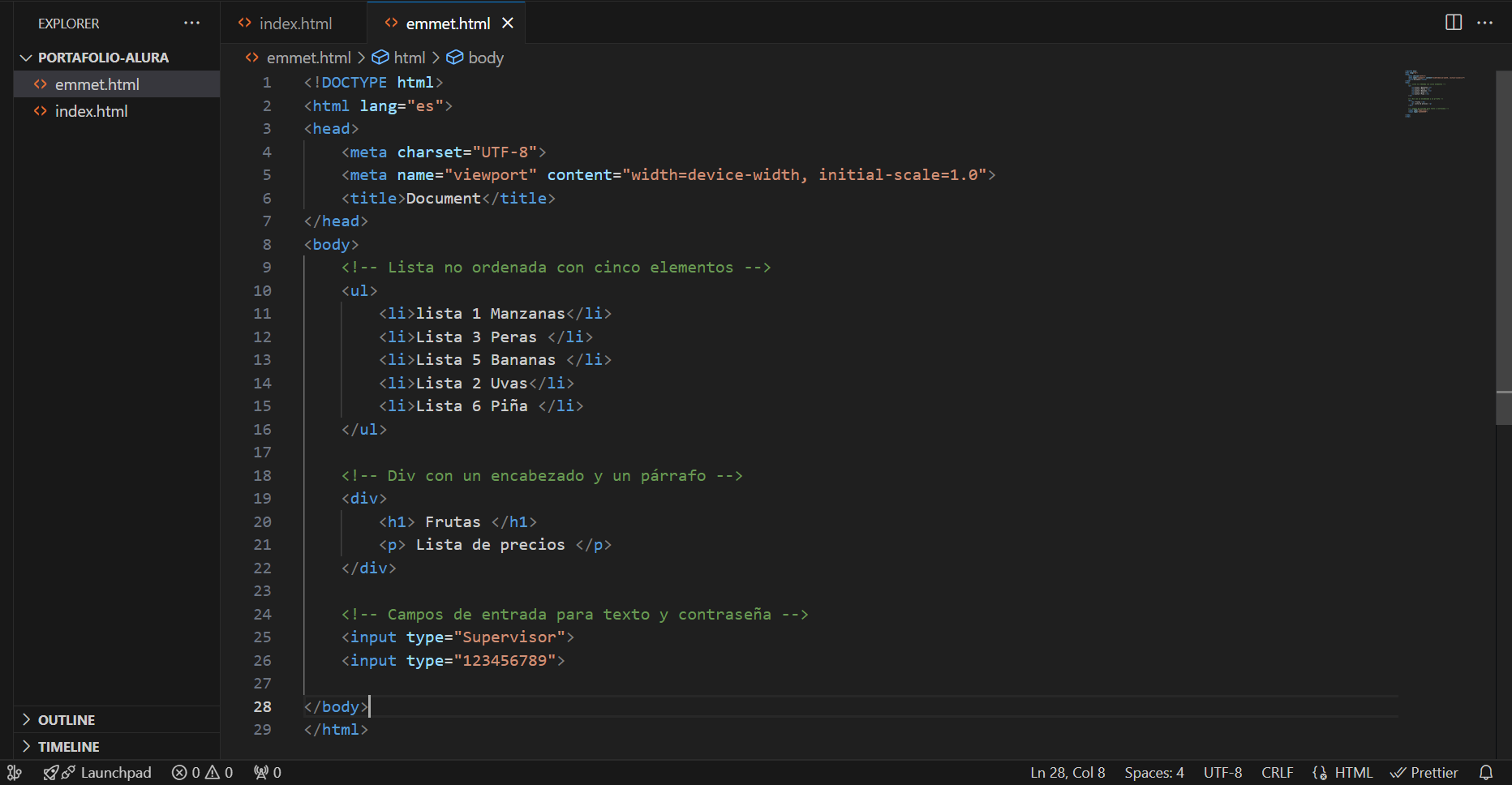This screenshot has height=785, width=1512.
Task: Expand the TIMELINE section
Action: click(117, 747)
